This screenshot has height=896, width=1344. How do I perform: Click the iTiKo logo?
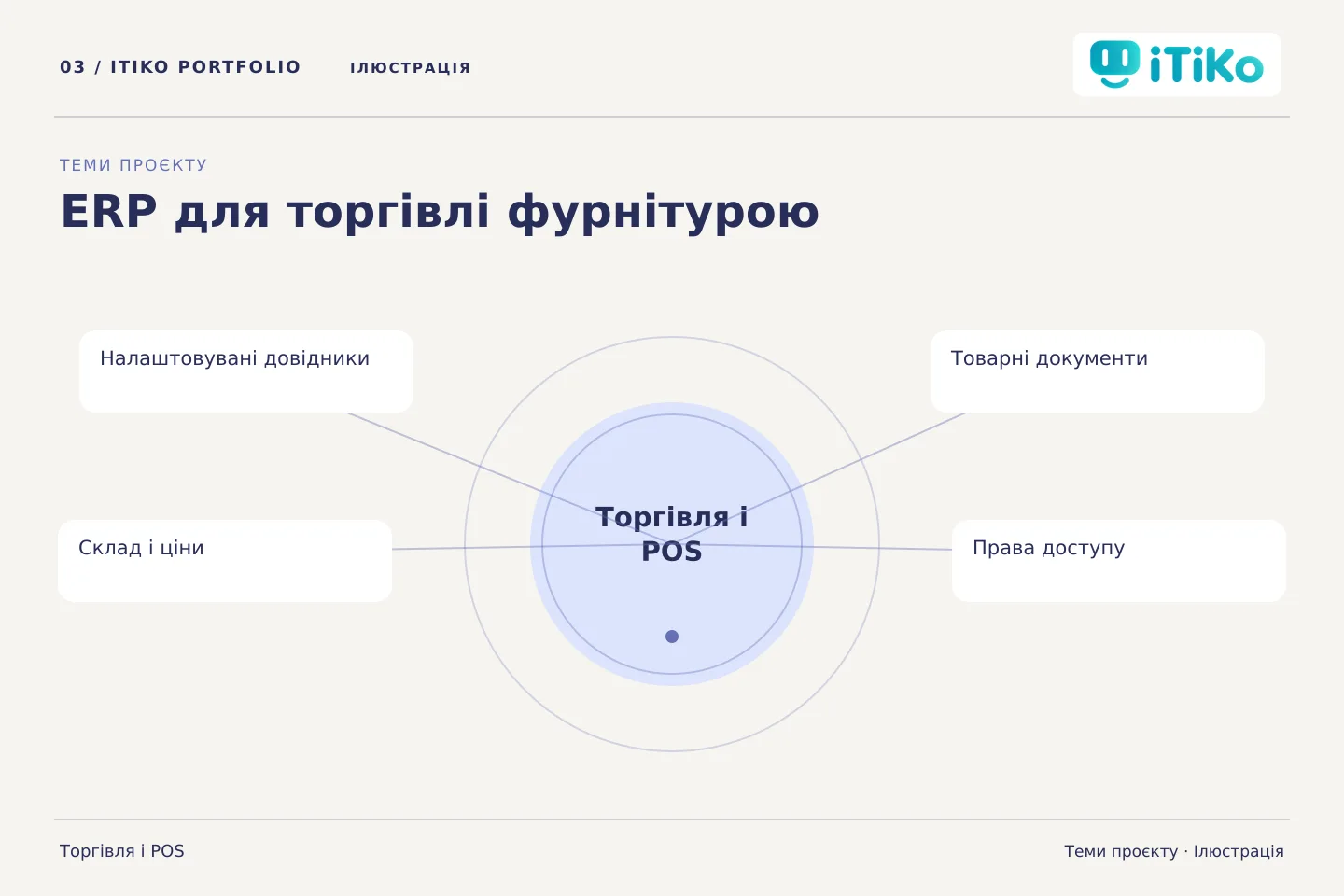(x=1177, y=64)
